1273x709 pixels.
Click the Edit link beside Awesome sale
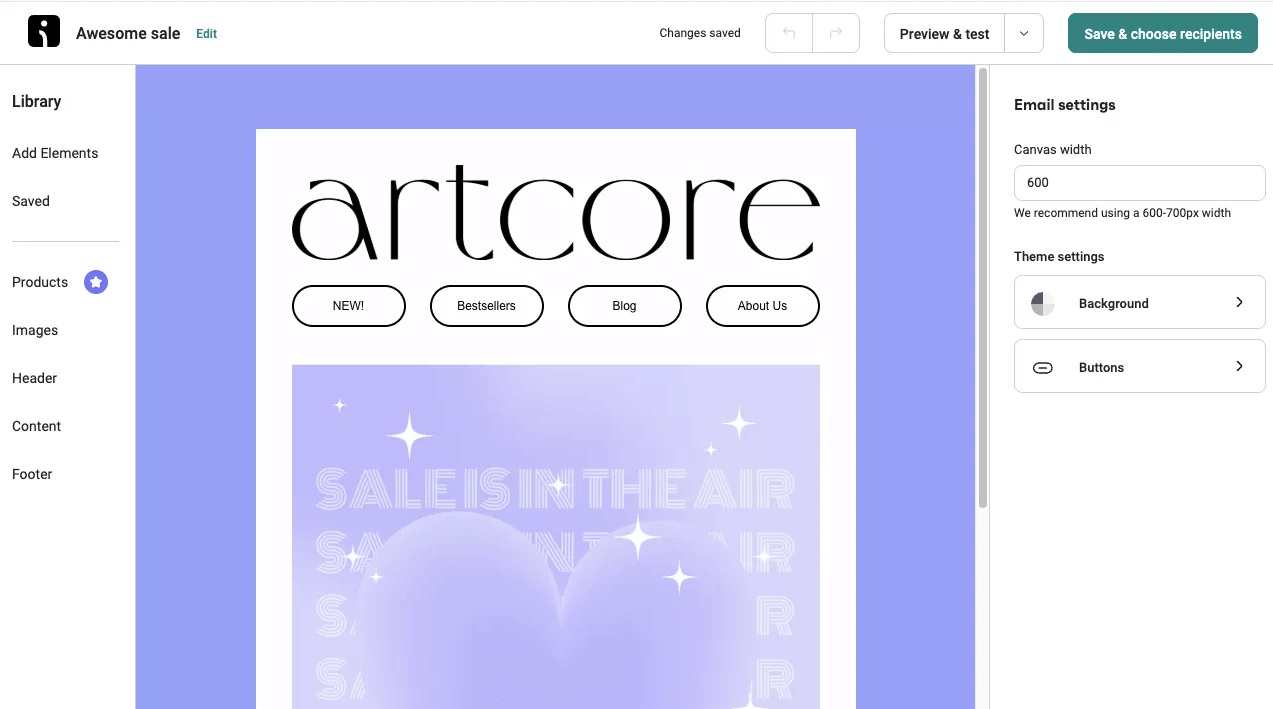[x=206, y=33]
